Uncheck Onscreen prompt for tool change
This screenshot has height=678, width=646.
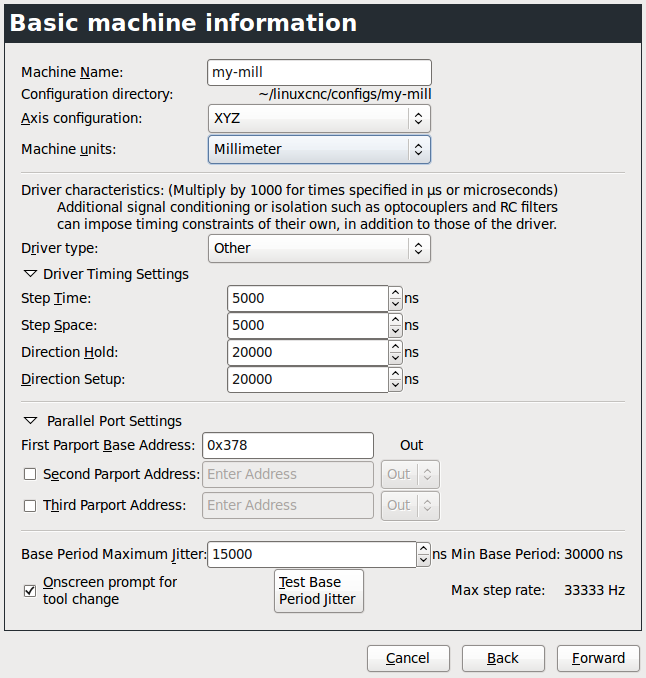tap(30, 590)
